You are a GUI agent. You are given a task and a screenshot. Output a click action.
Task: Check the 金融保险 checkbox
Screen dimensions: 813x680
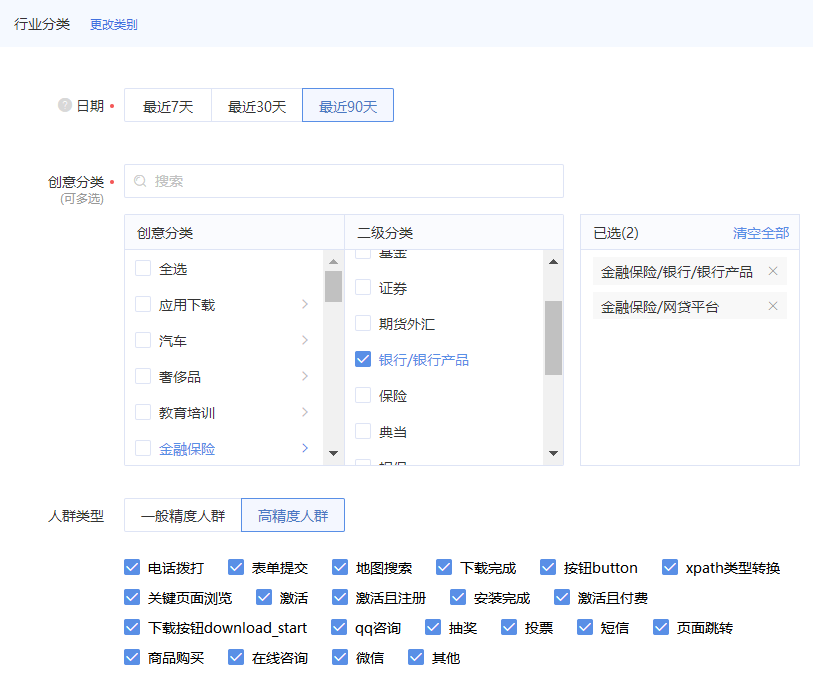pyautogui.click(x=143, y=448)
